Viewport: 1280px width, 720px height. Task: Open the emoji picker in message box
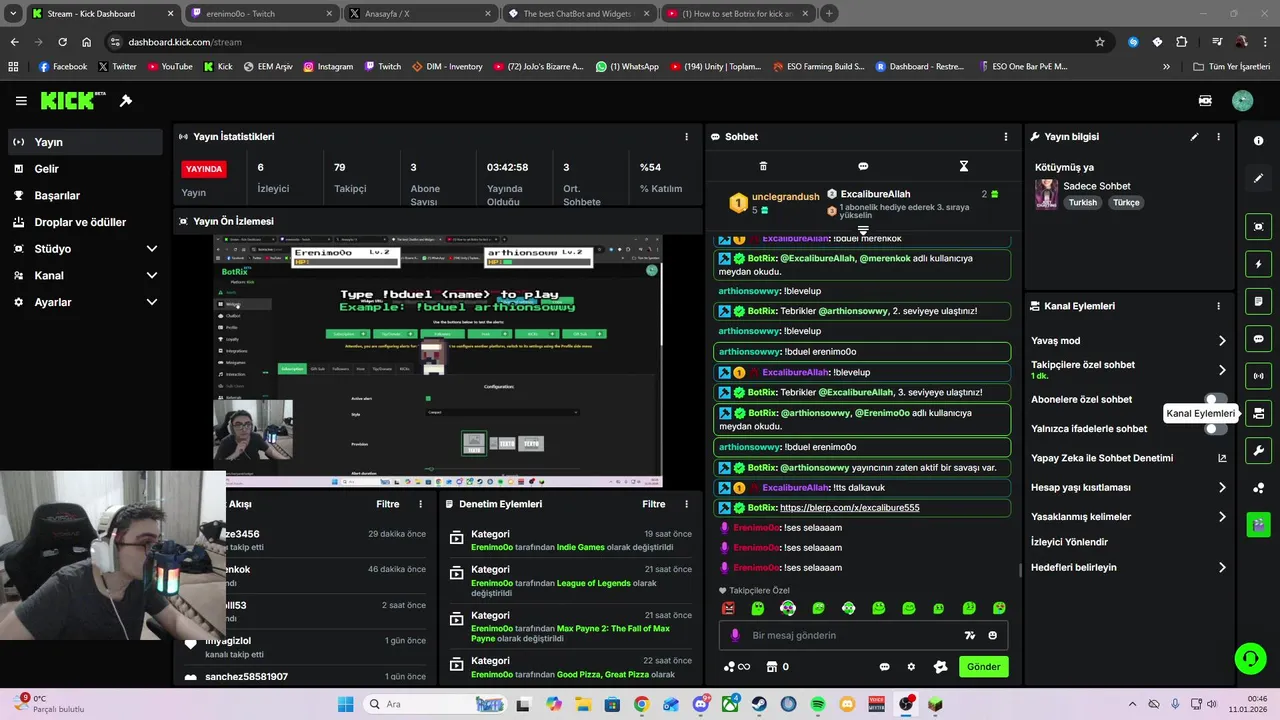993,635
